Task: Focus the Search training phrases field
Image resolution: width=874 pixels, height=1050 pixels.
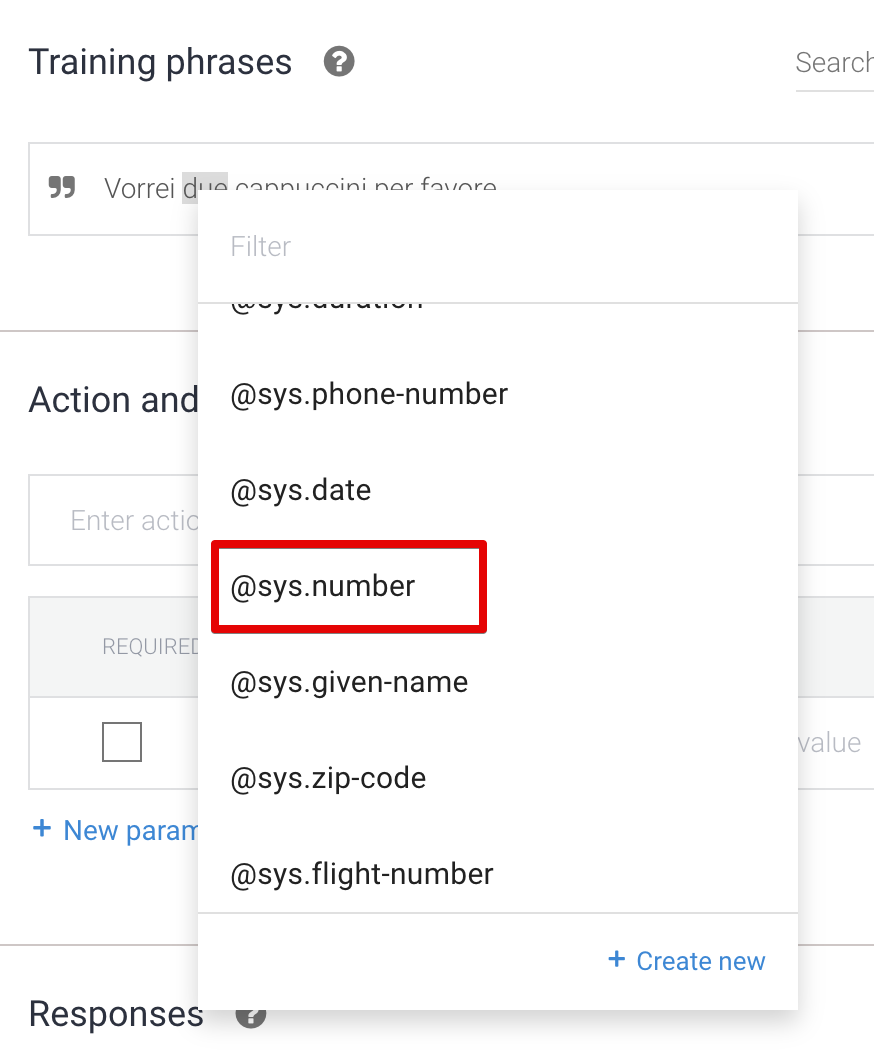Action: [x=834, y=63]
